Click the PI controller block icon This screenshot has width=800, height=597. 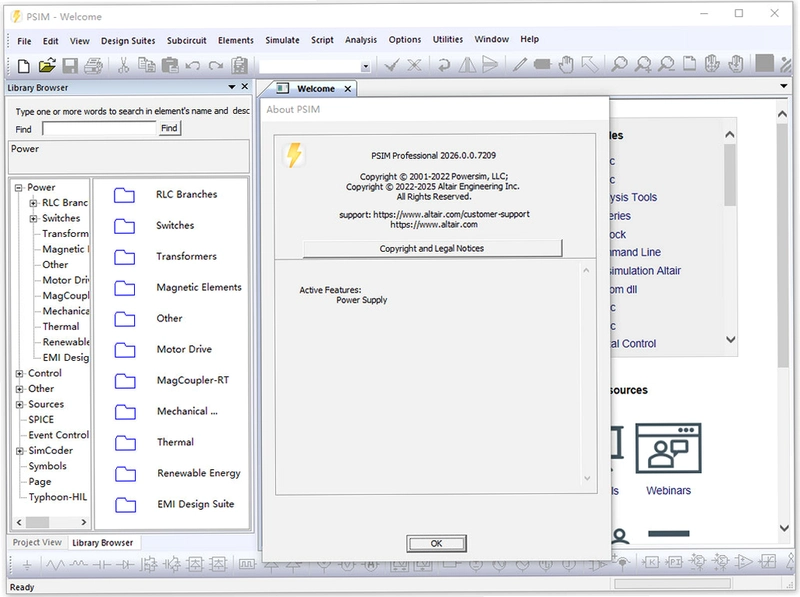click(673, 562)
